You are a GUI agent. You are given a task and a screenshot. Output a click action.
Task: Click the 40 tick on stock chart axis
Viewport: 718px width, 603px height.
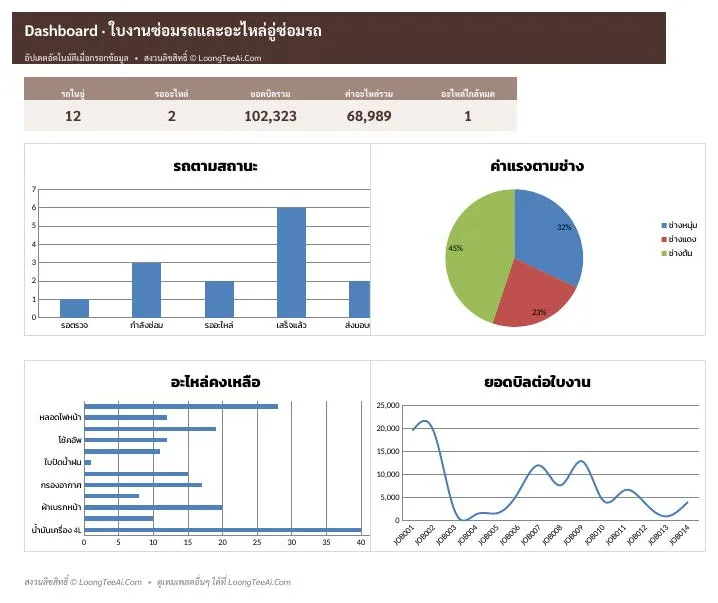click(x=361, y=542)
